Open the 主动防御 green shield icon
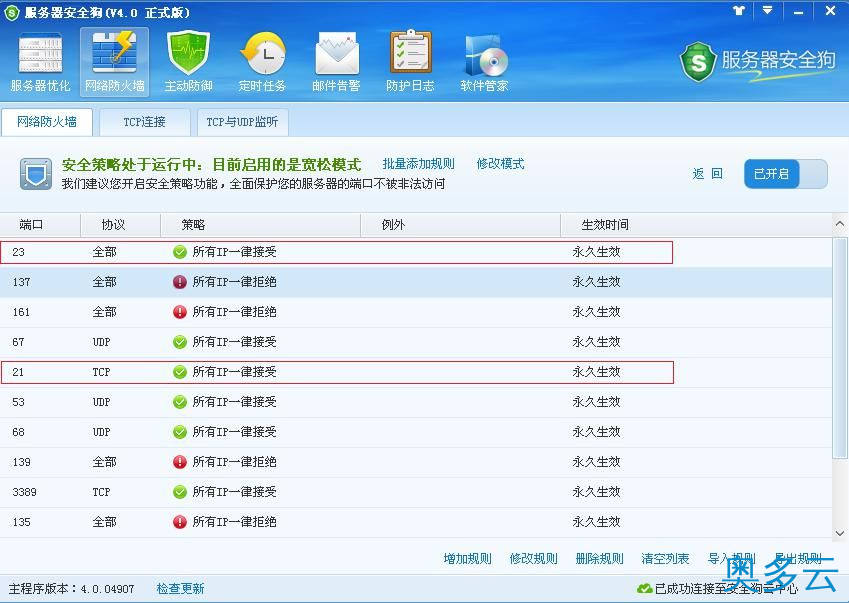Screen dimensions: 849x603 (188, 62)
